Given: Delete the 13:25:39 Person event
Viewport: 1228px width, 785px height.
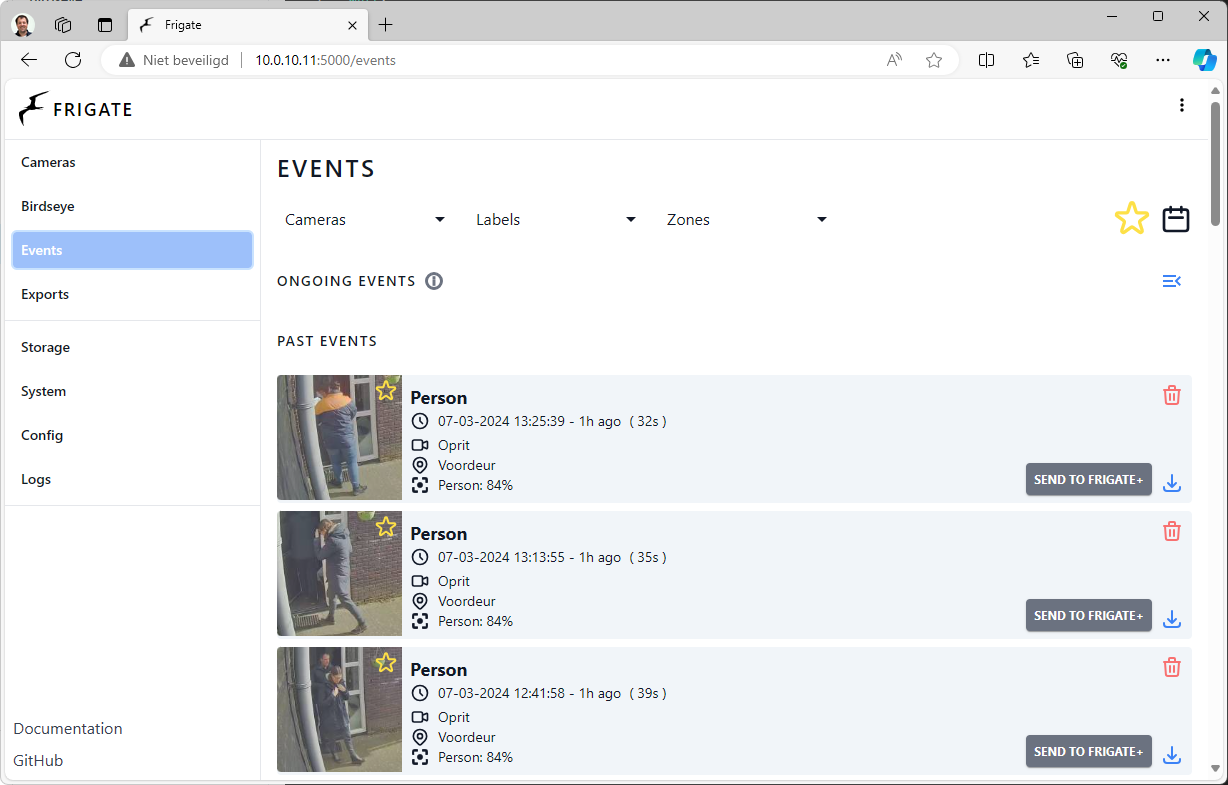Looking at the screenshot, I should [x=1172, y=396].
